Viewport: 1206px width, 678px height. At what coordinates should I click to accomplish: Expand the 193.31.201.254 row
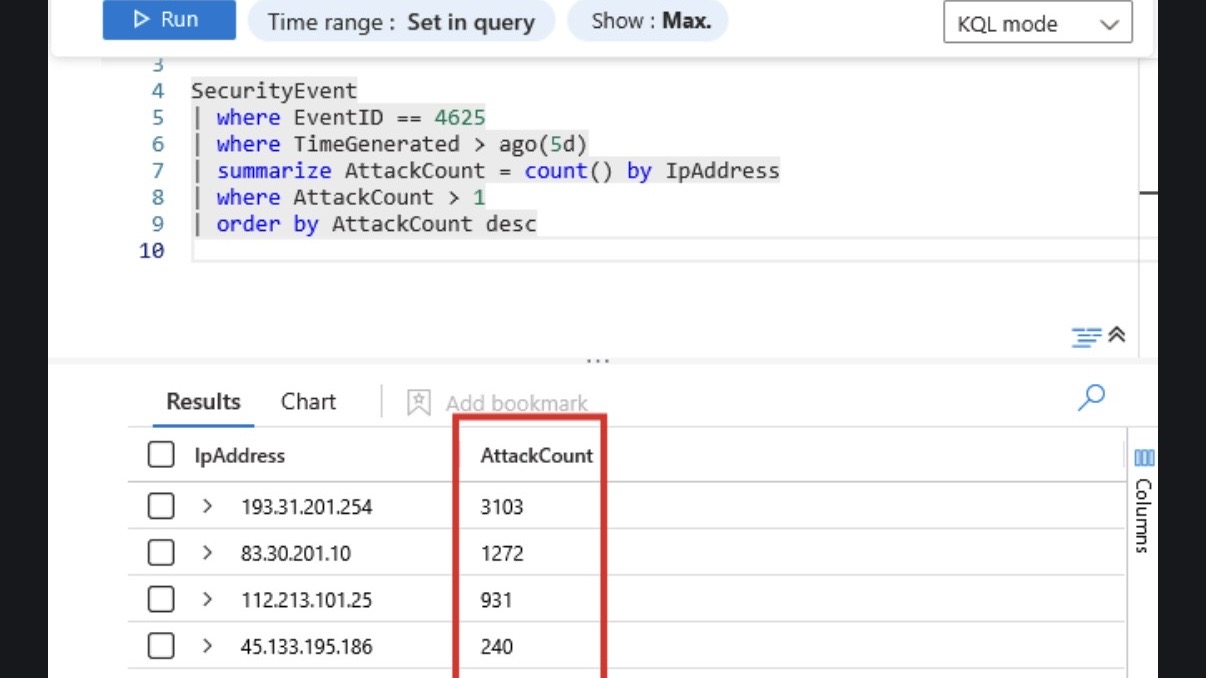[207, 507]
